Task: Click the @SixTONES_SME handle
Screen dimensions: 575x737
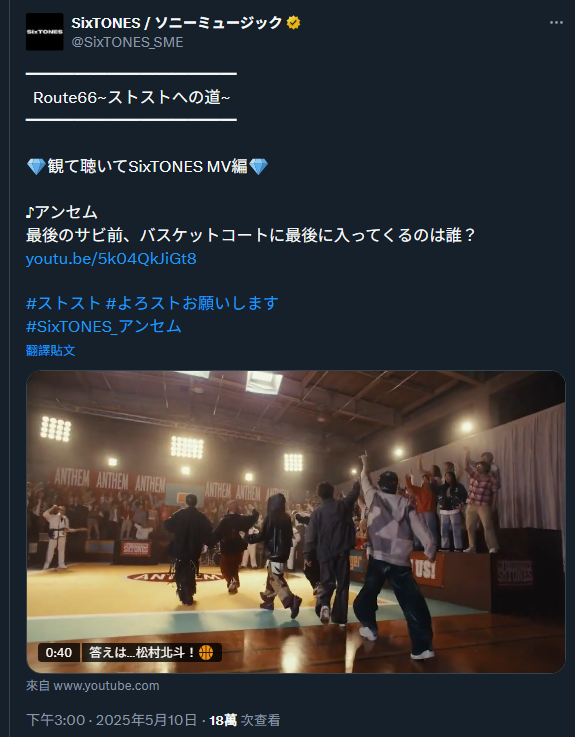Action: click(x=127, y=42)
